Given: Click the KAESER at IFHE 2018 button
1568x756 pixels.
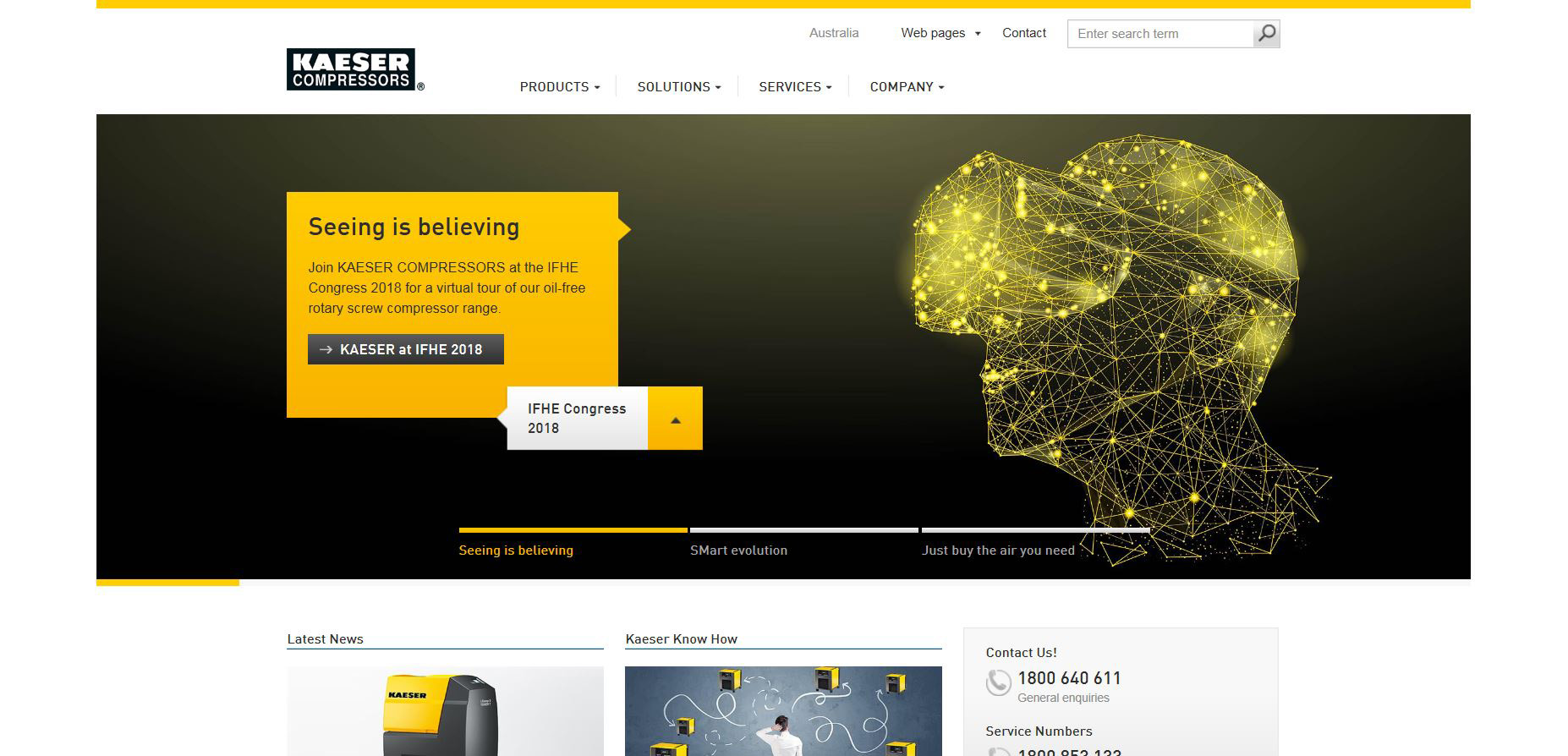Looking at the screenshot, I should tap(406, 349).
